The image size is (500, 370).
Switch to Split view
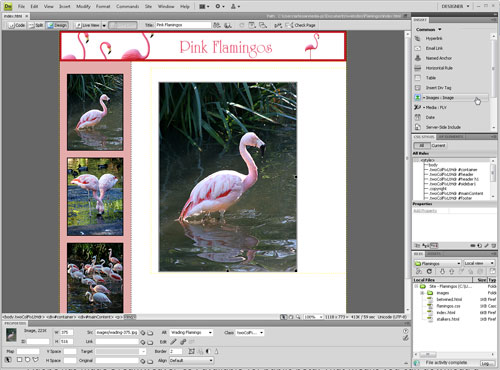36,25
